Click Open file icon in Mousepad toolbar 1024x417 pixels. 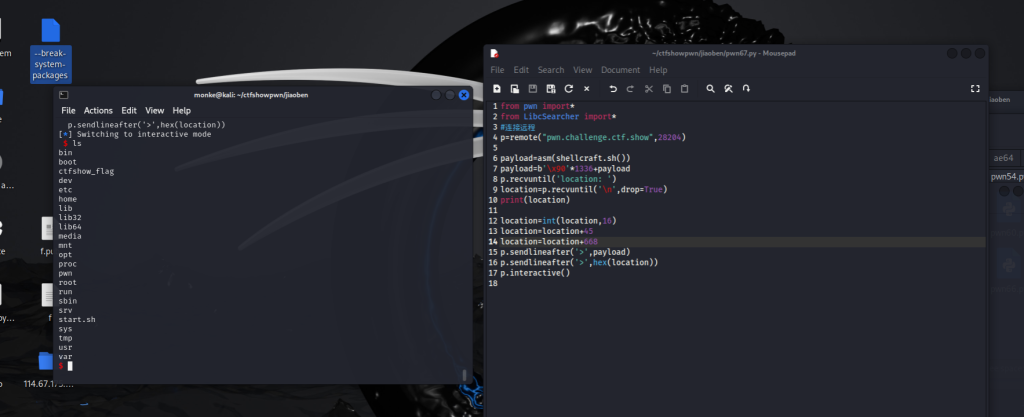pyautogui.click(x=515, y=89)
